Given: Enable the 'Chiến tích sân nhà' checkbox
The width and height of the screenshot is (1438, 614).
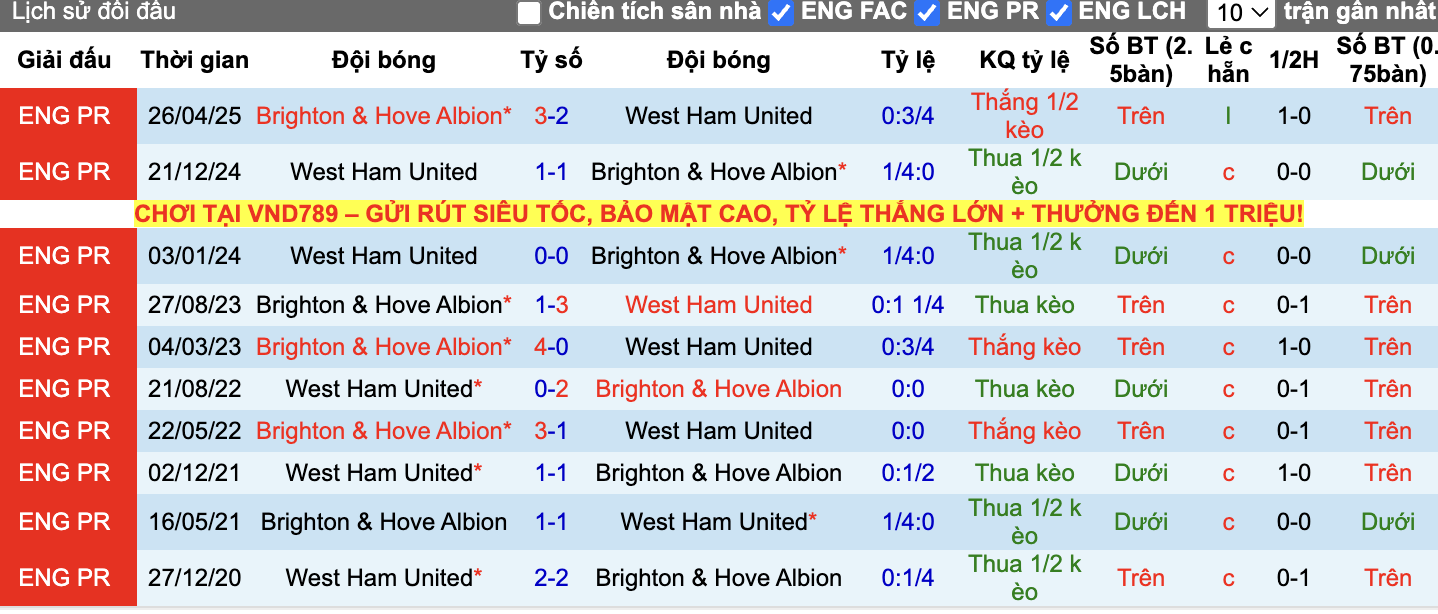Looking at the screenshot, I should [527, 13].
